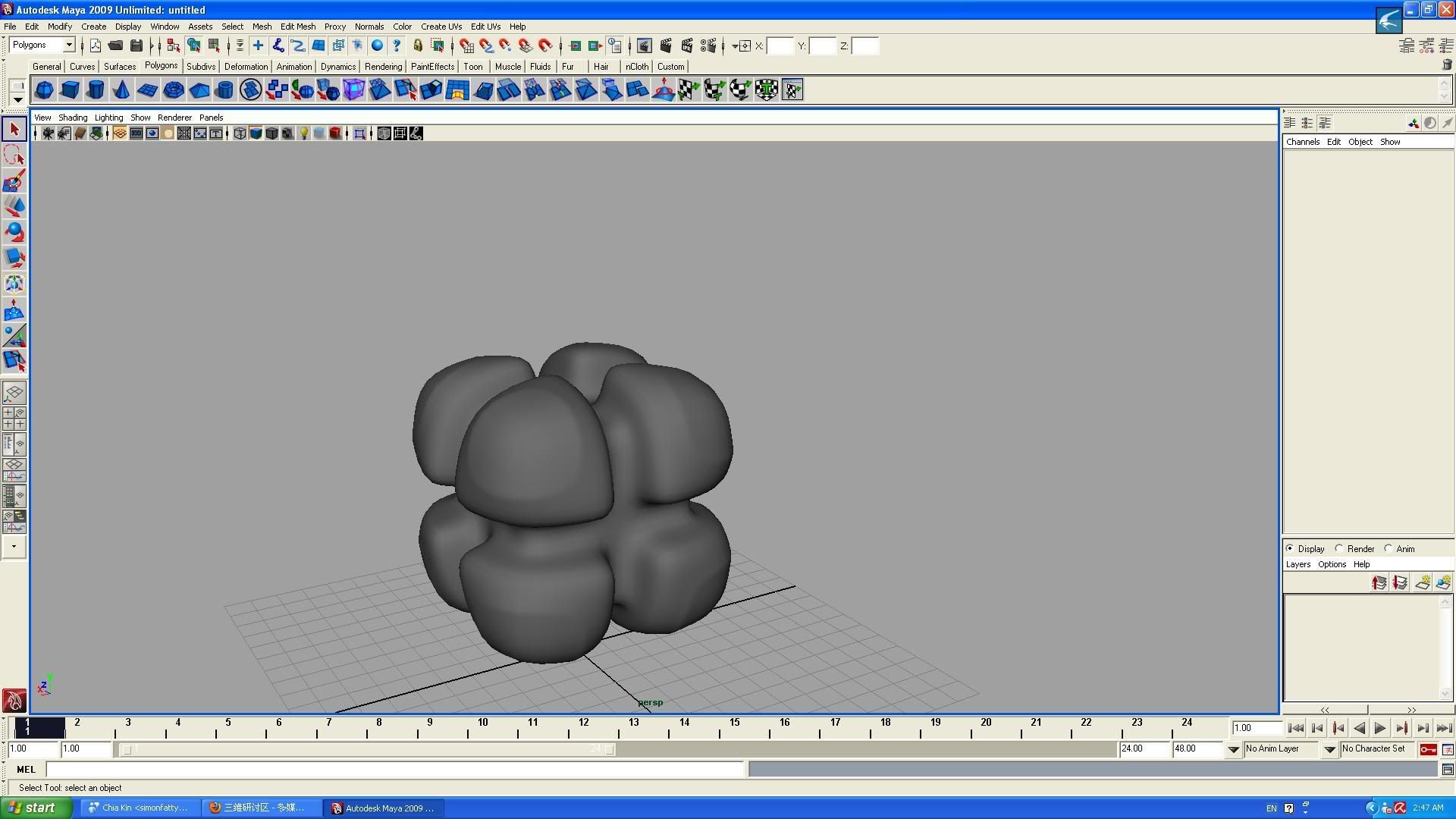Select the Render layer radio button

coord(1339,548)
